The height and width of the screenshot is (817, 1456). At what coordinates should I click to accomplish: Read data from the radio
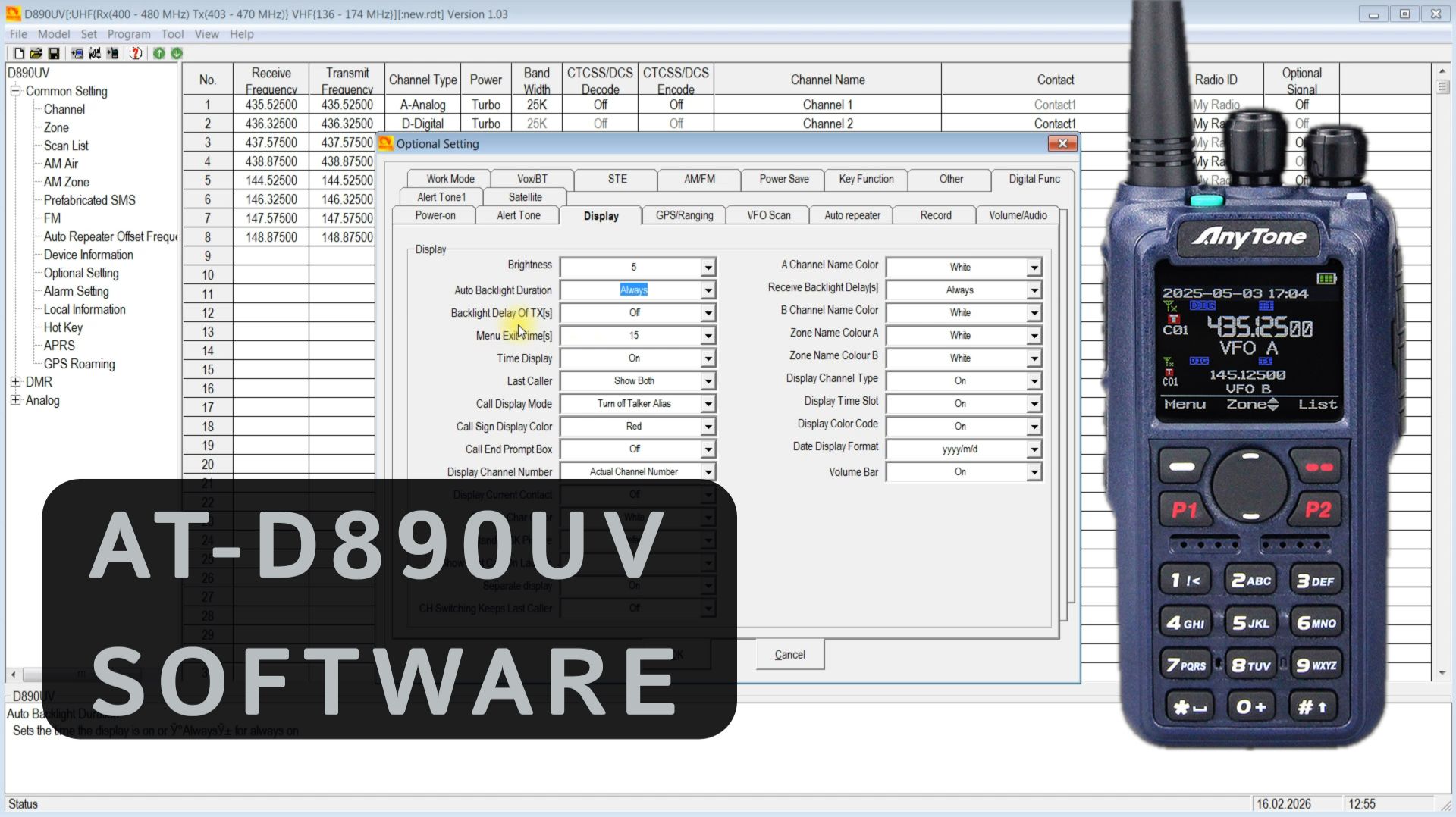tap(77, 53)
